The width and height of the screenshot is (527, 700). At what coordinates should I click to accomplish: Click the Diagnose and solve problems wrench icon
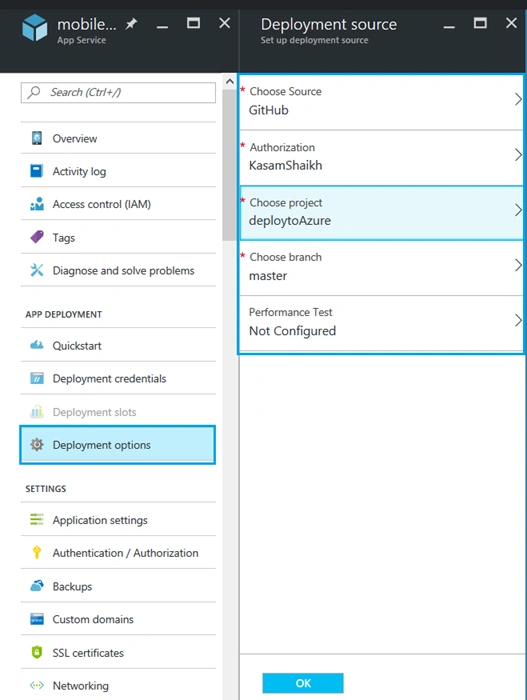tap(37, 270)
